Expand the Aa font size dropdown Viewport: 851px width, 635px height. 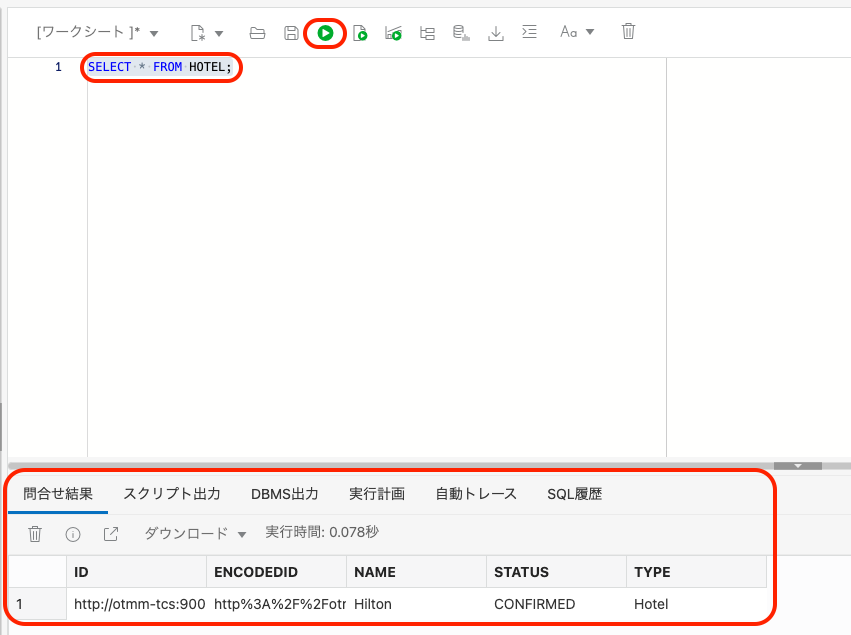click(589, 32)
